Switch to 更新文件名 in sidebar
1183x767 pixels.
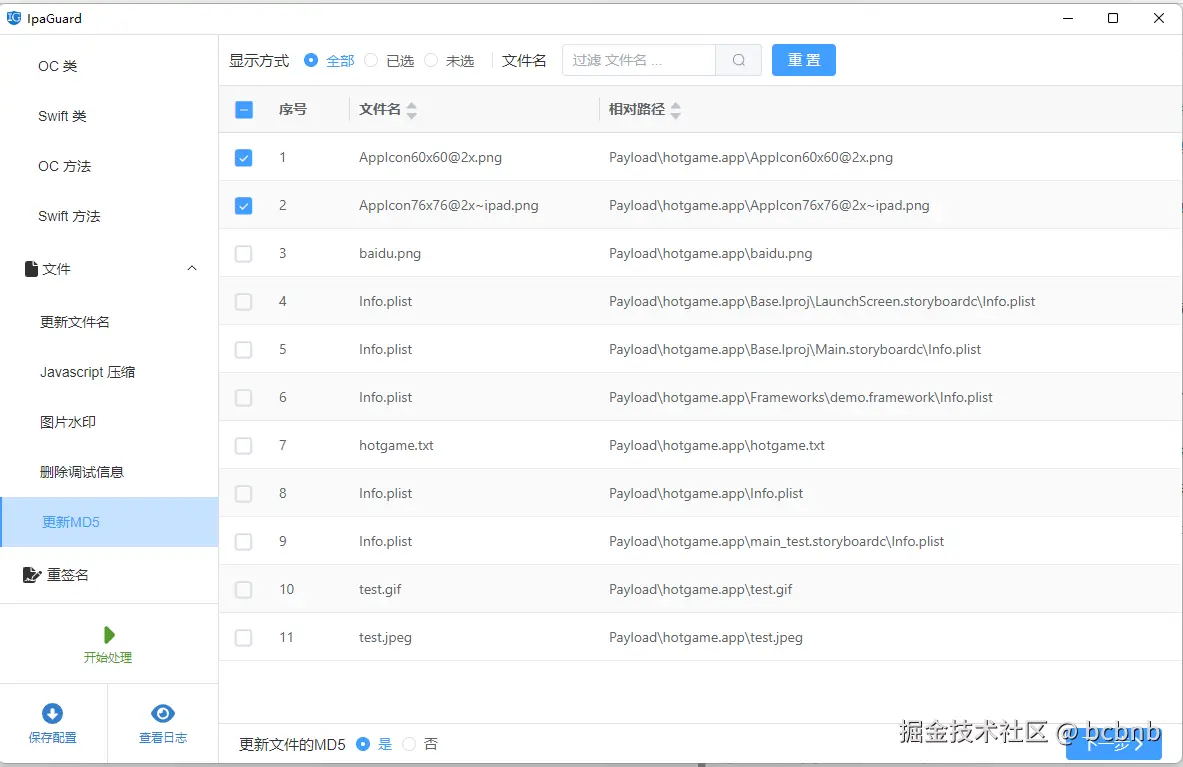pos(75,321)
